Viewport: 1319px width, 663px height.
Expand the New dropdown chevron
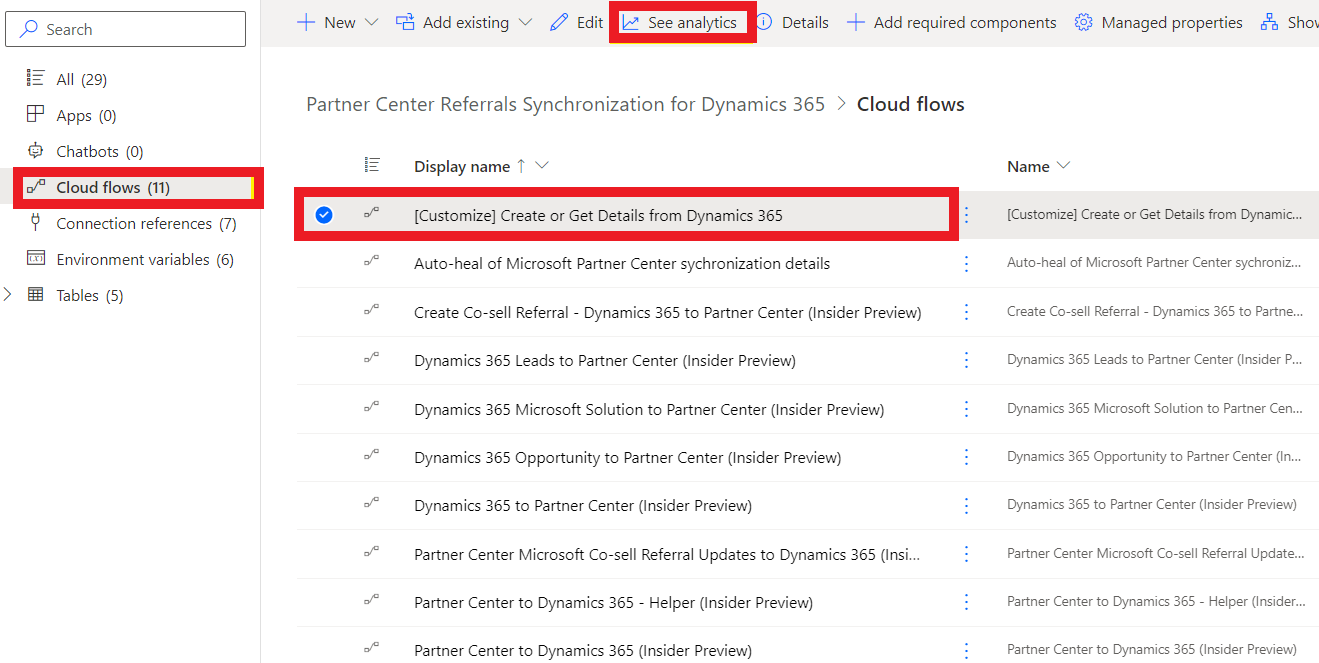tap(372, 22)
